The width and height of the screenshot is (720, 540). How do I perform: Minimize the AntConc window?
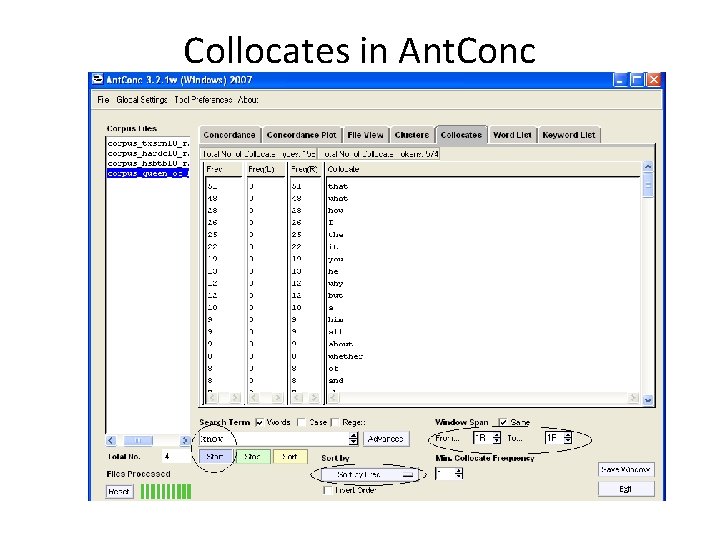tap(620, 80)
